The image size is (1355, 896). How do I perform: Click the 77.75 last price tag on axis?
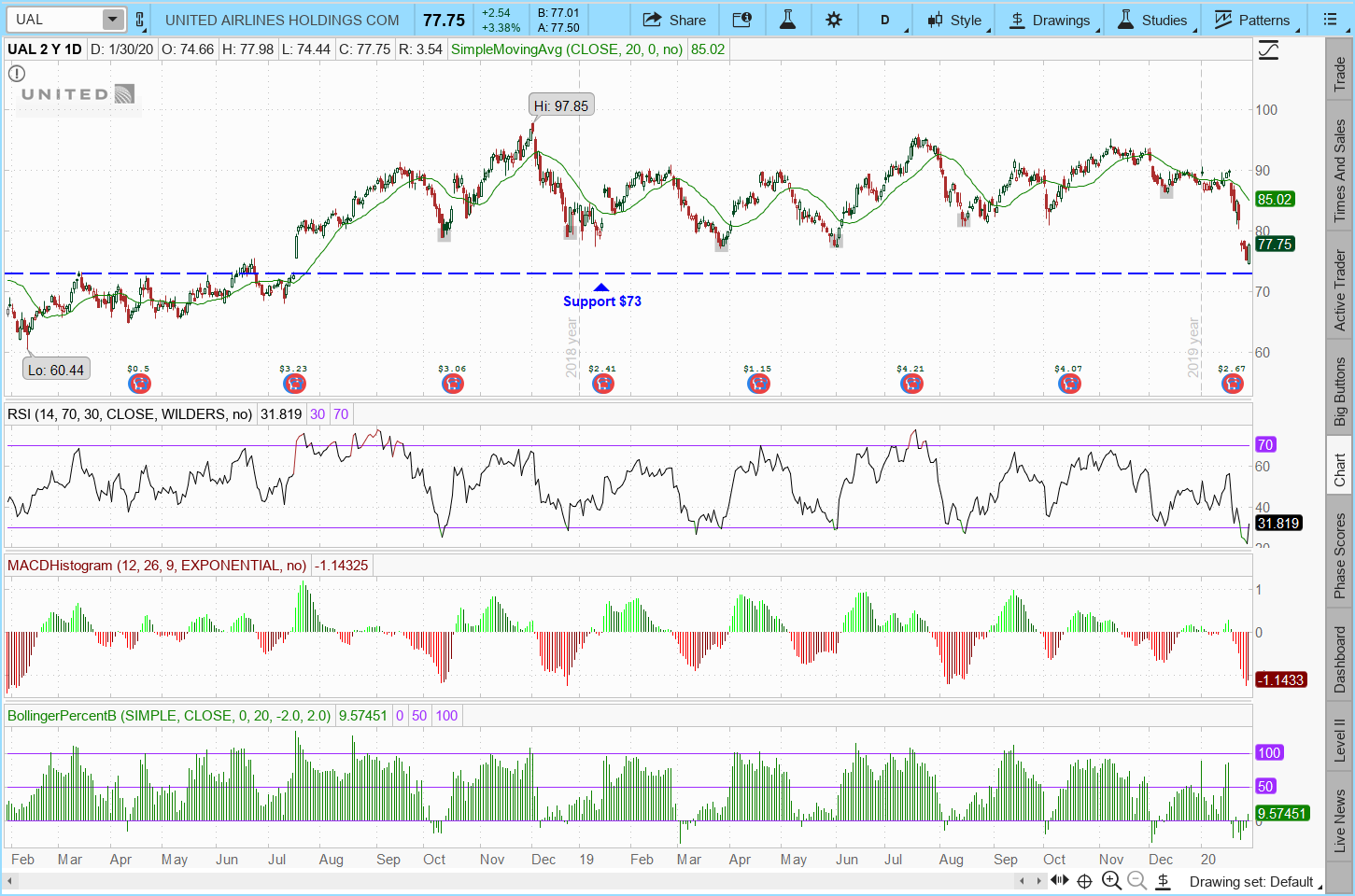1275,245
